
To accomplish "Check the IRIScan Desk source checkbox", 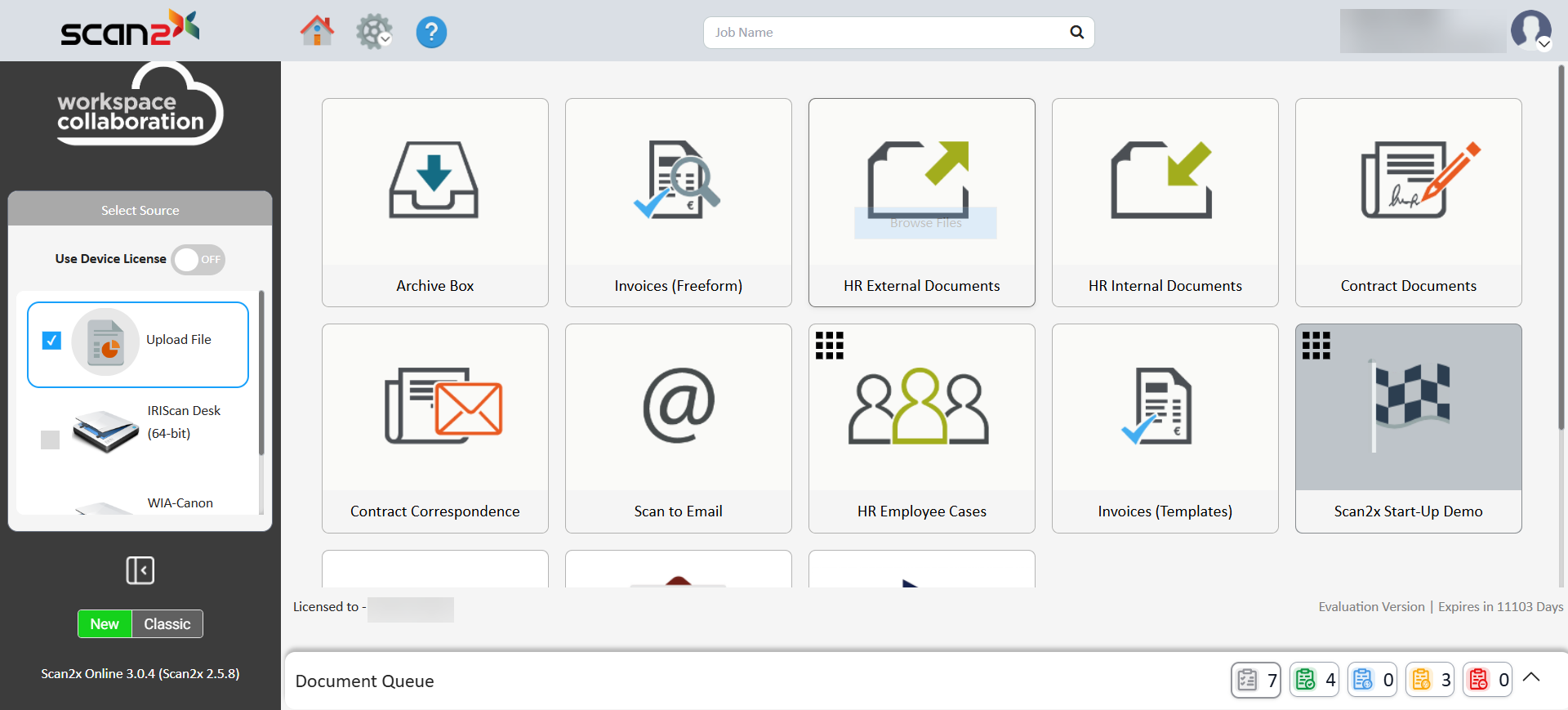I will coord(51,440).
